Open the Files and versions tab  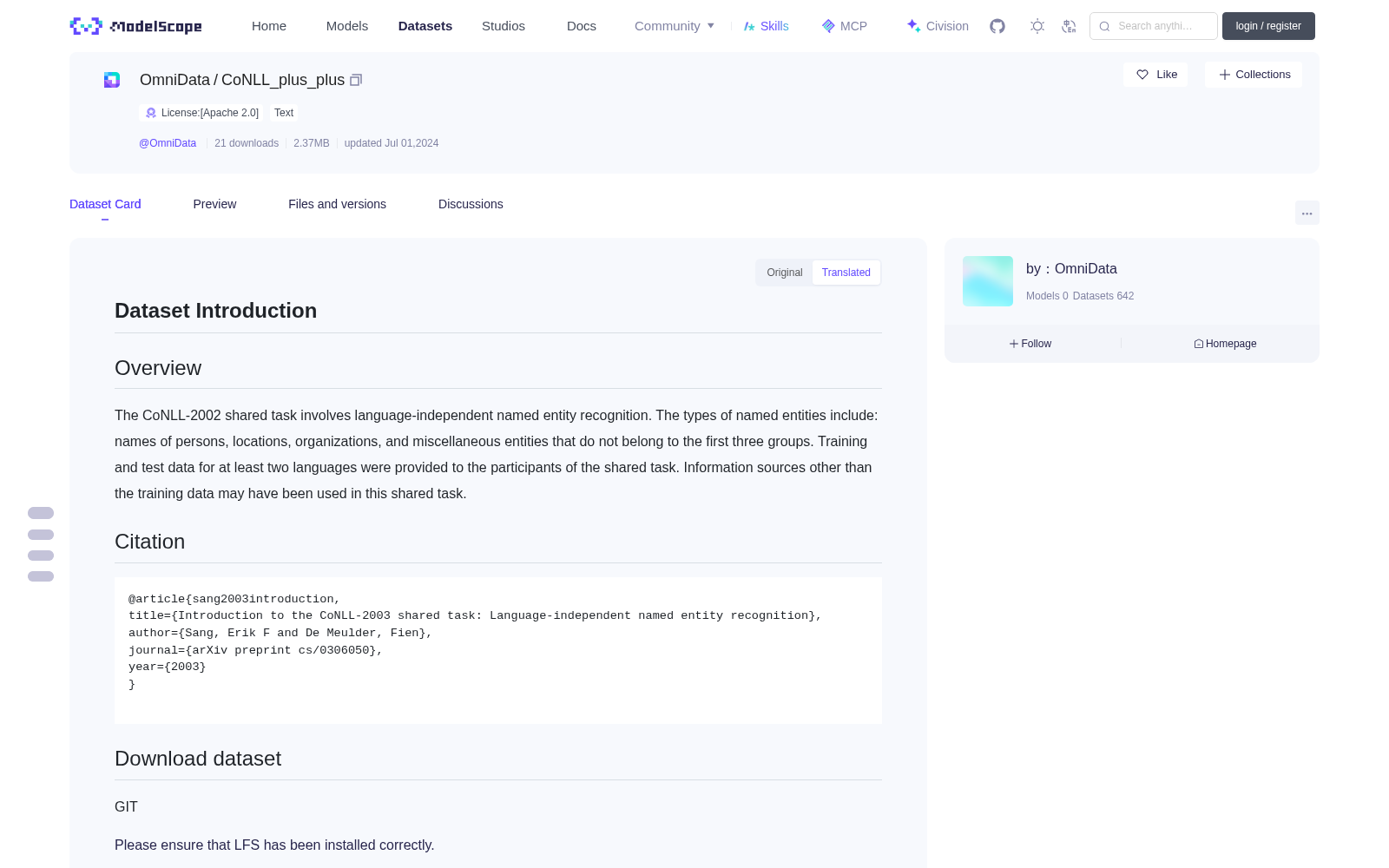click(x=337, y=204)
